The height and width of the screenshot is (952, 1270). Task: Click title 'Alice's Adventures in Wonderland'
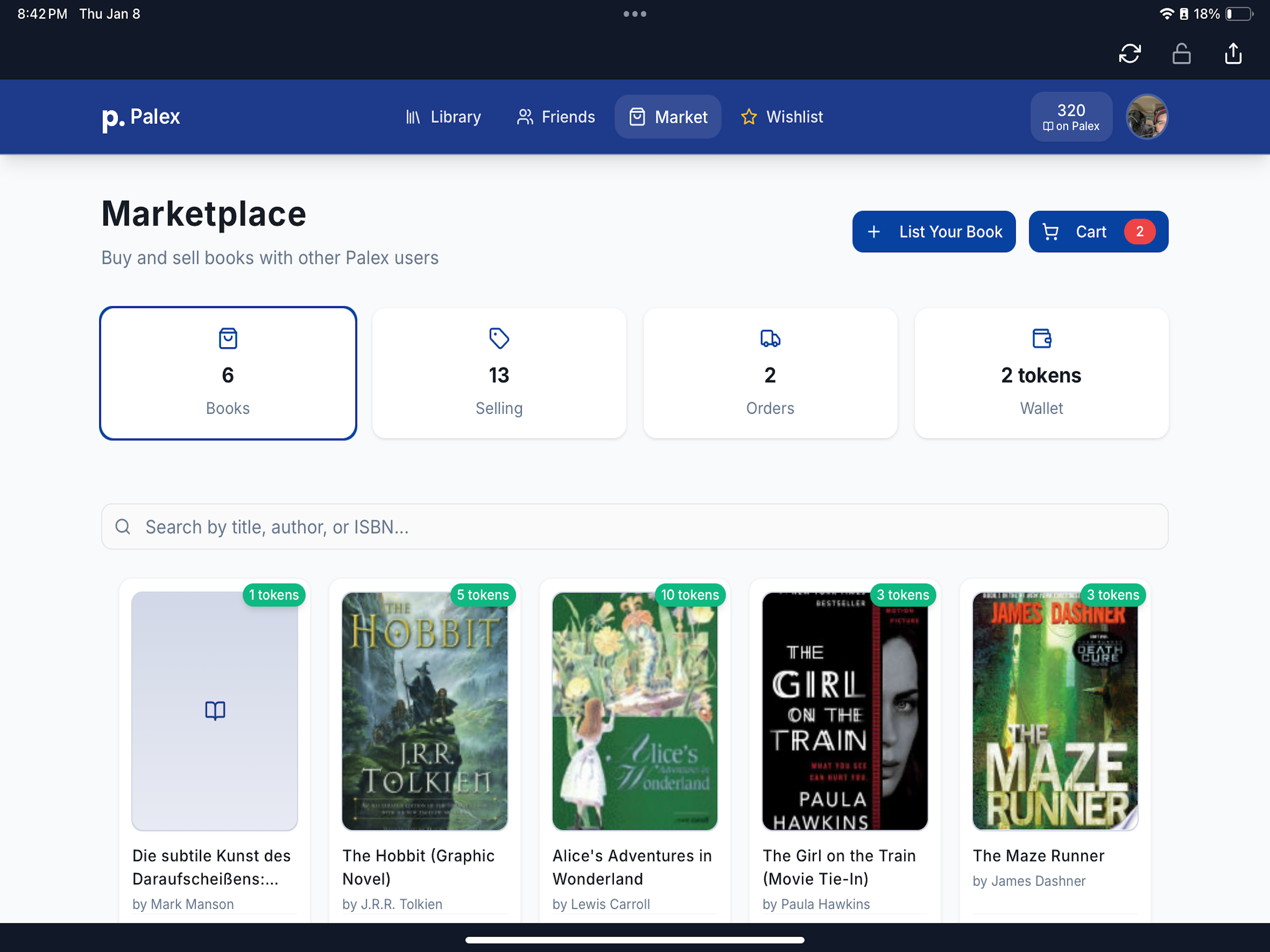[x=632, y=867]
